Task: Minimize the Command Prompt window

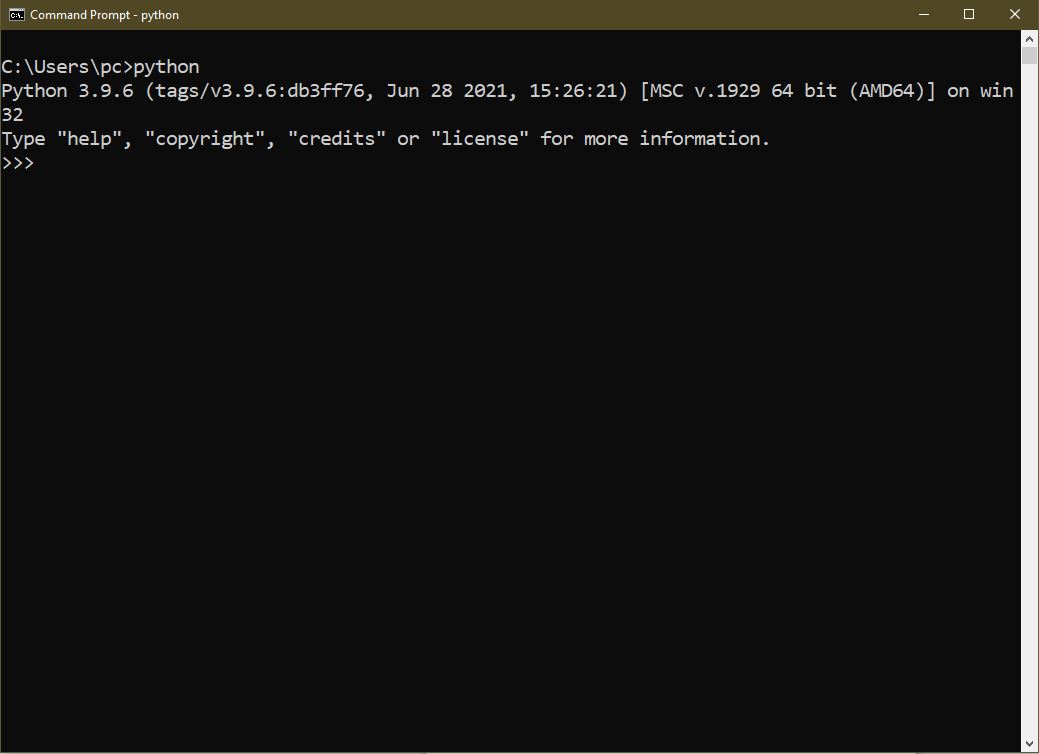Action: 923,15
